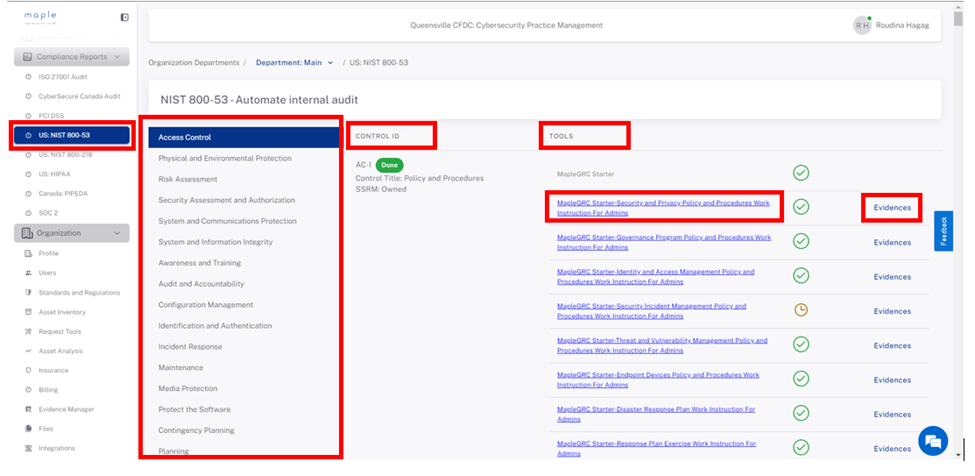The width and height of the screenshot is (975, 476).
Task: Open US: NIST 800-218 report
Action: coord(65,155)
